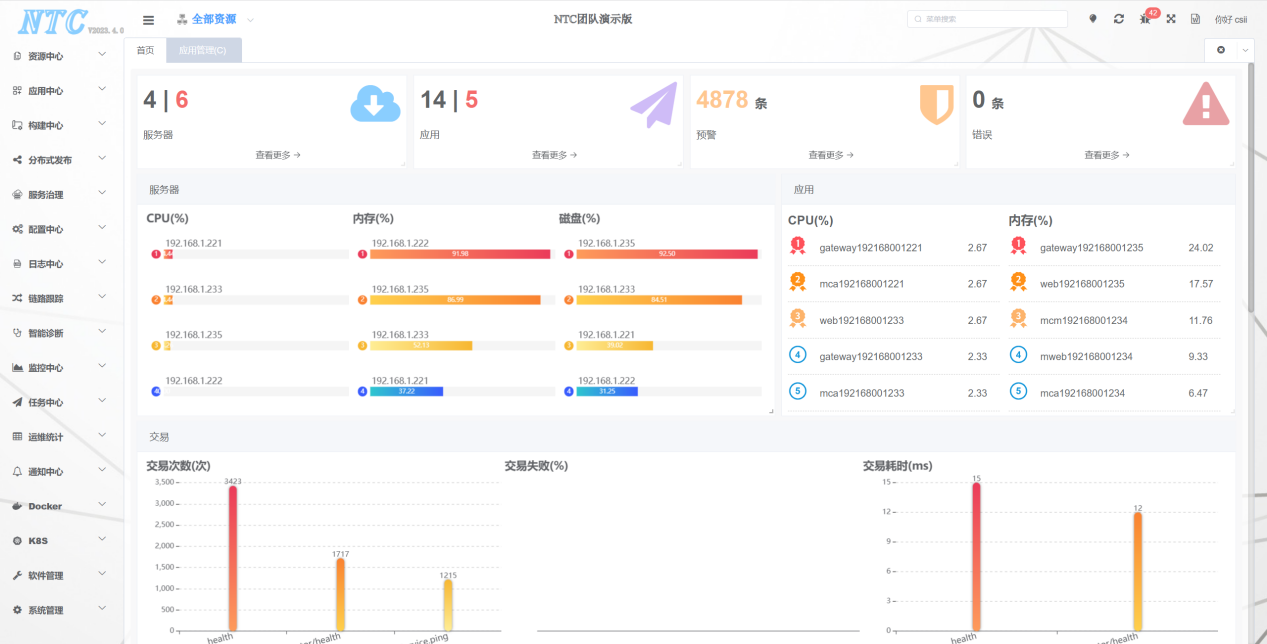
Task: Toggle the hamburger menu to collapse sidebar
Action: point(148,20)
